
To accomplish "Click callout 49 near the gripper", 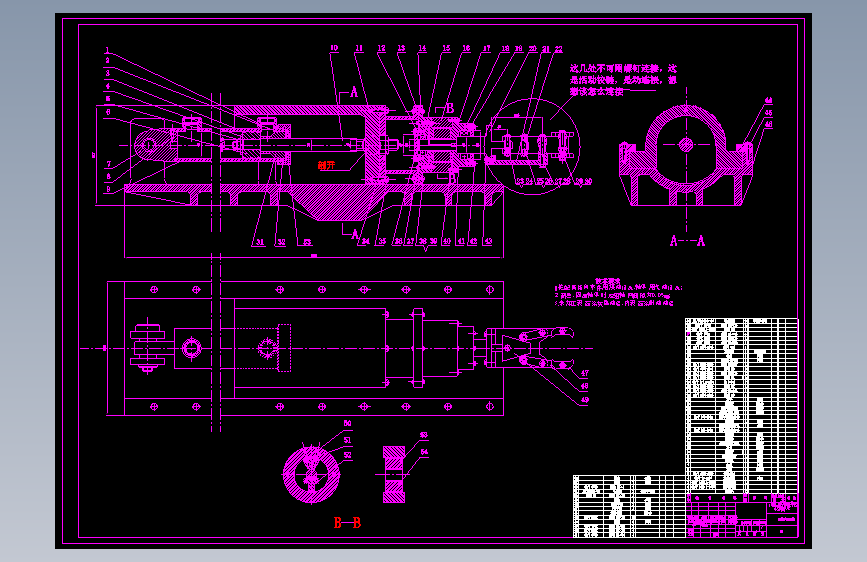I will [x=584, y=400].
